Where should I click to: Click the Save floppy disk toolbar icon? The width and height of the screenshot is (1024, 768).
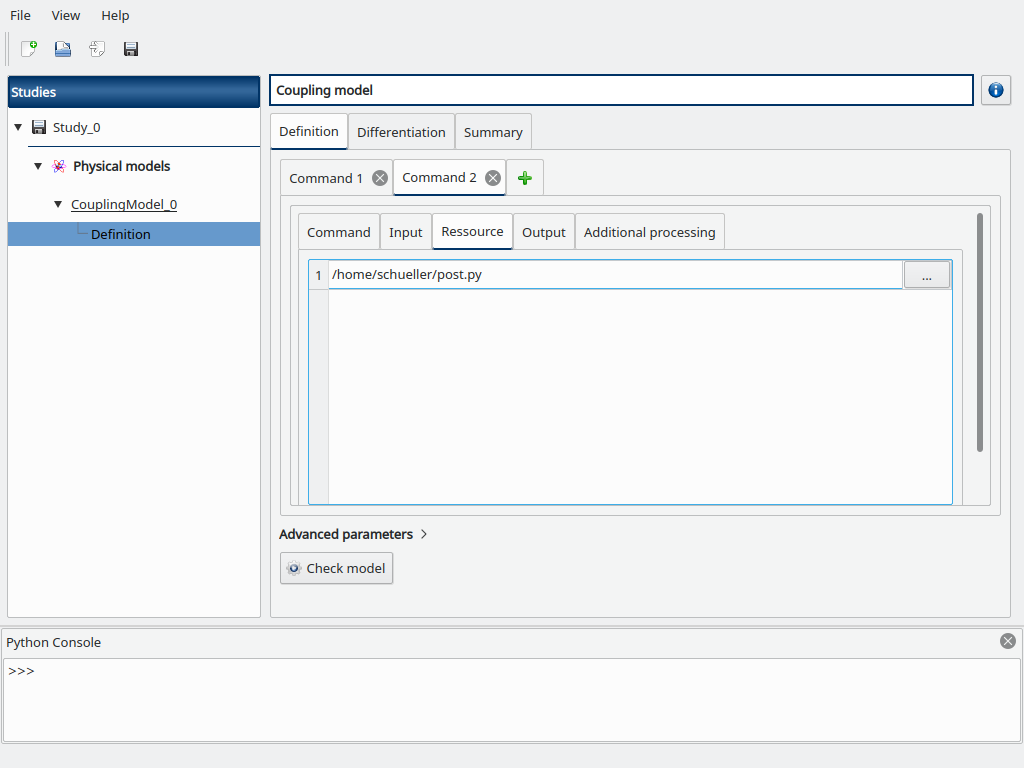[x=131, y=49]
